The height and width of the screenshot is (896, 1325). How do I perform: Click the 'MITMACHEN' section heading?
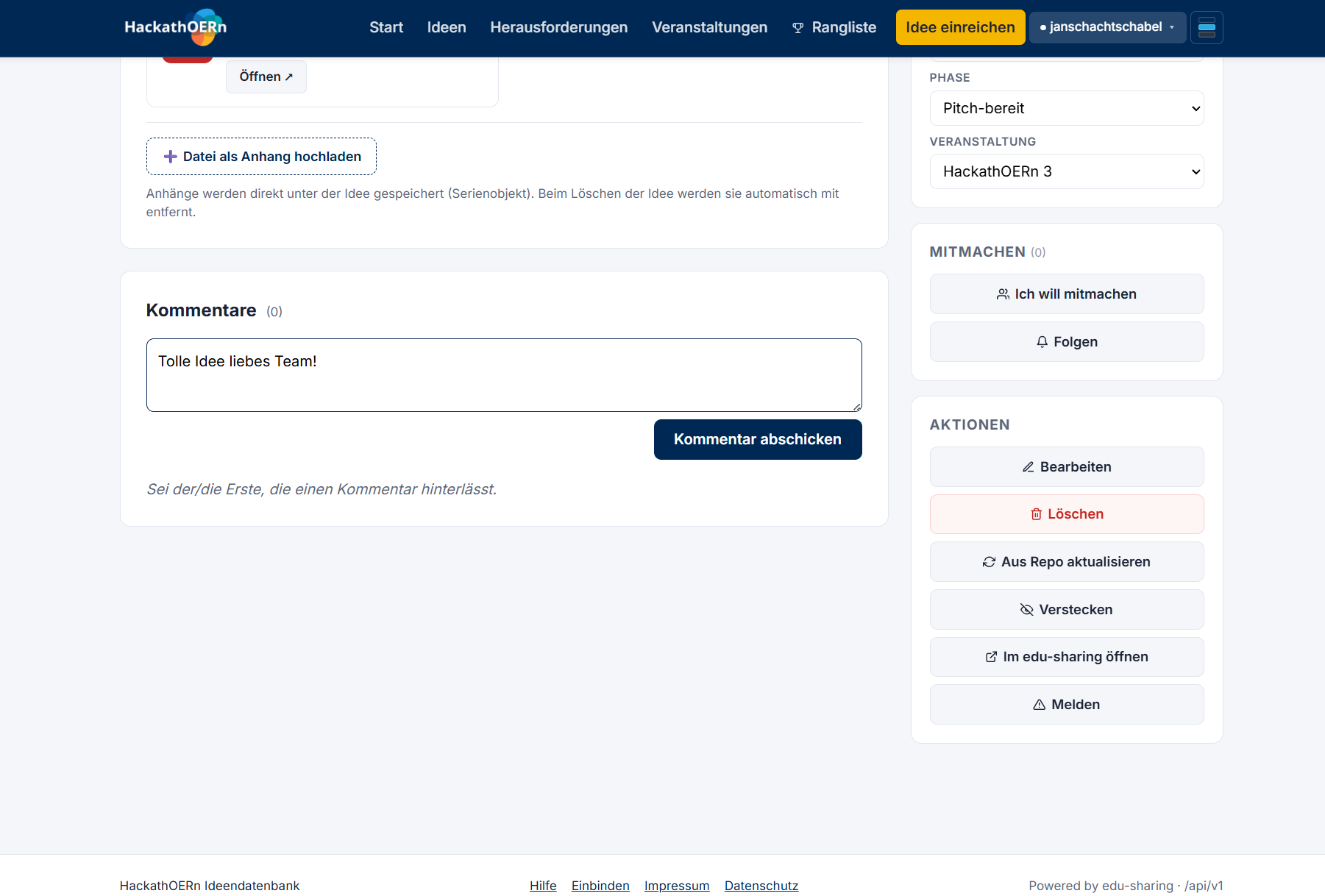pos(977,252)
